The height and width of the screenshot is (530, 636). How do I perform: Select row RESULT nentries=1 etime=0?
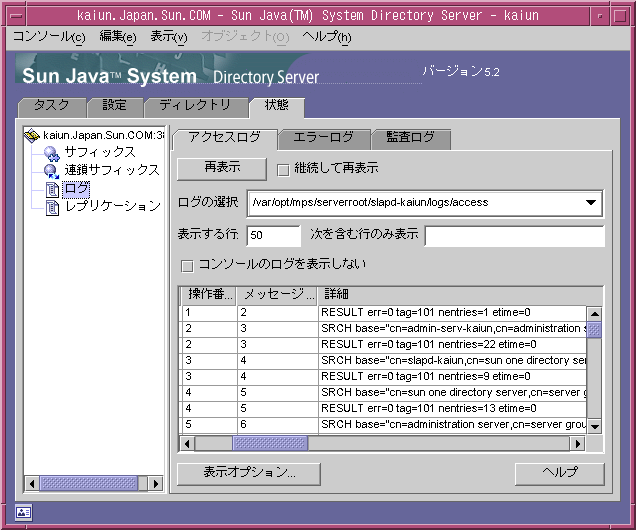click(384, 313)
